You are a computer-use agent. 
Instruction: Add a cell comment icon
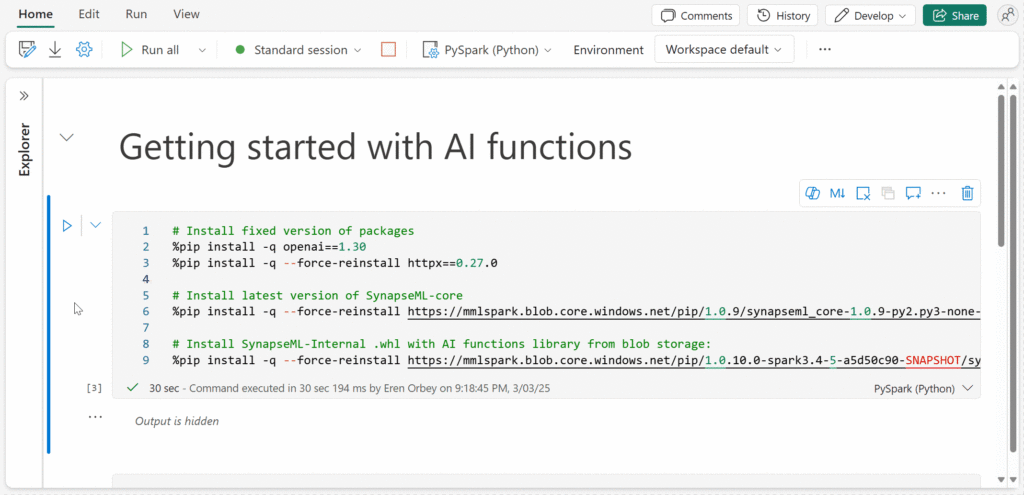[913, 193]
